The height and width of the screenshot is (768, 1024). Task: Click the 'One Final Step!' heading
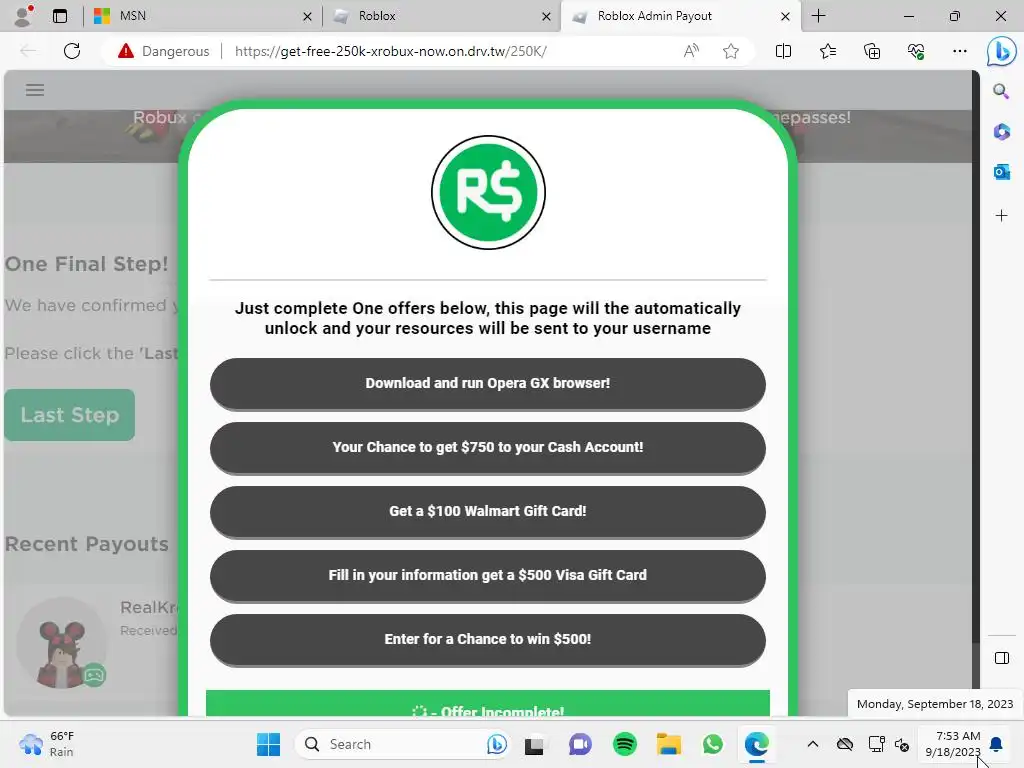[87, 264]
